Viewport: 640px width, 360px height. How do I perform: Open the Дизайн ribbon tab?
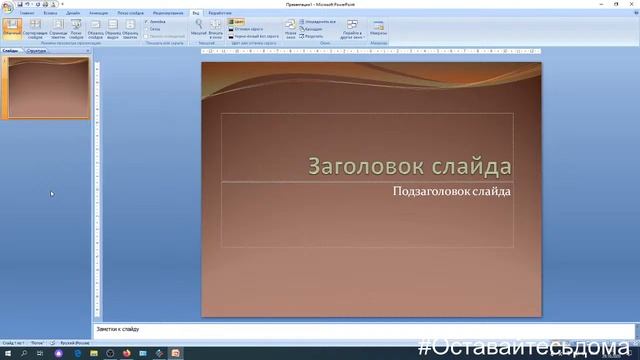[73, 13]
